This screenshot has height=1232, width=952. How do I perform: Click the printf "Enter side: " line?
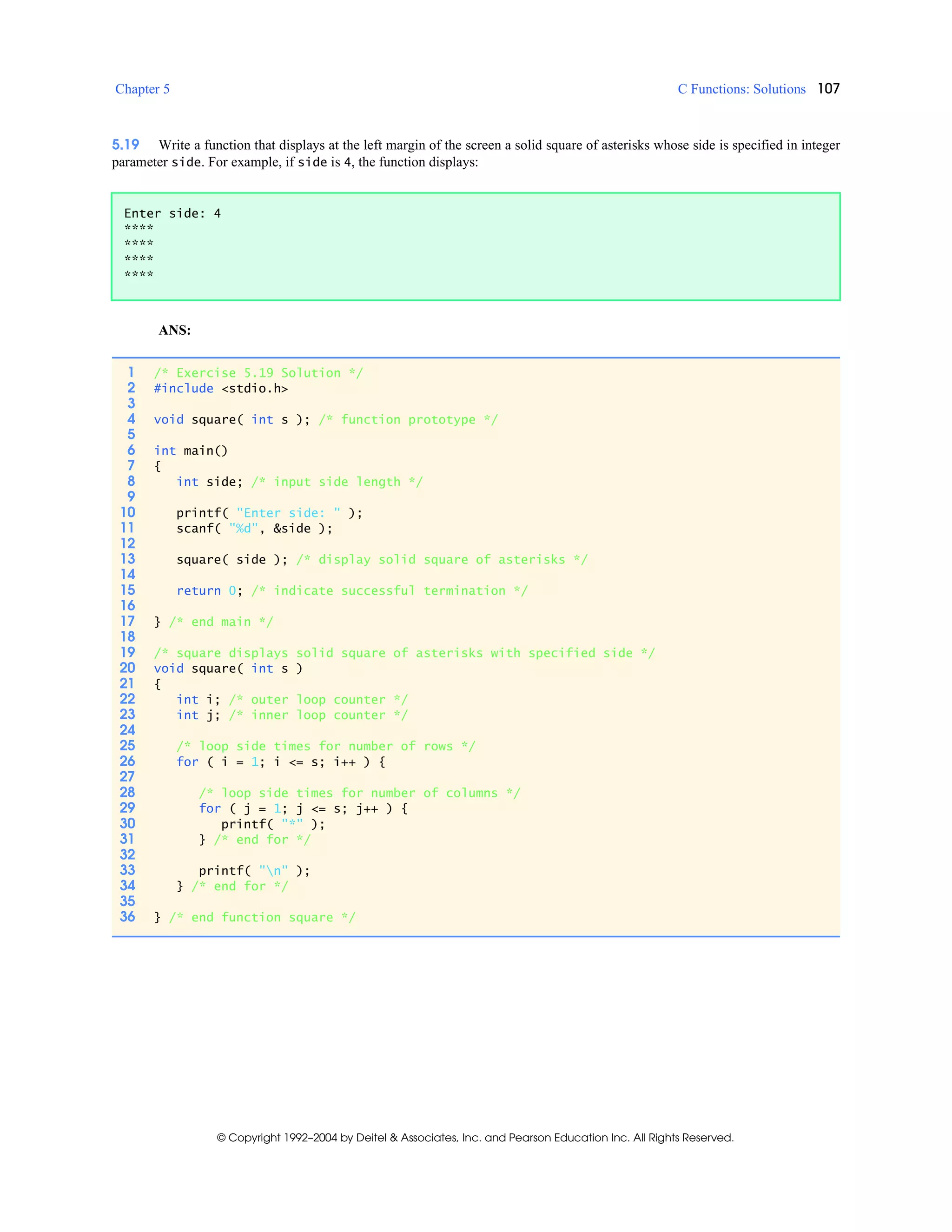click(x=270, y=513)
